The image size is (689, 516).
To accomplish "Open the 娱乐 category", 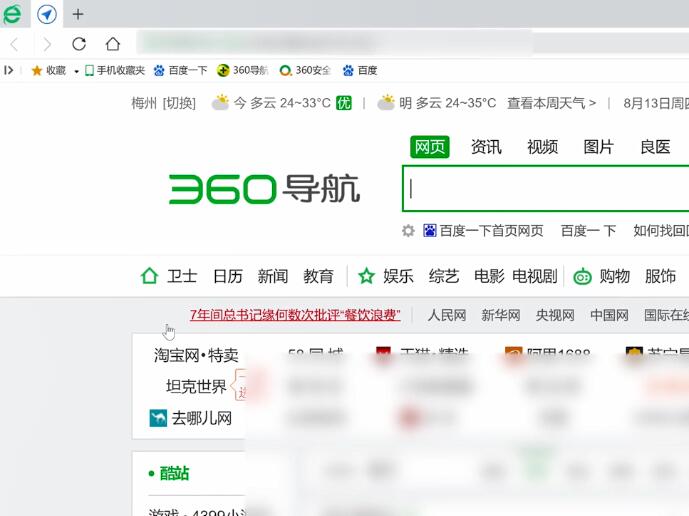I will pos(399,276).
